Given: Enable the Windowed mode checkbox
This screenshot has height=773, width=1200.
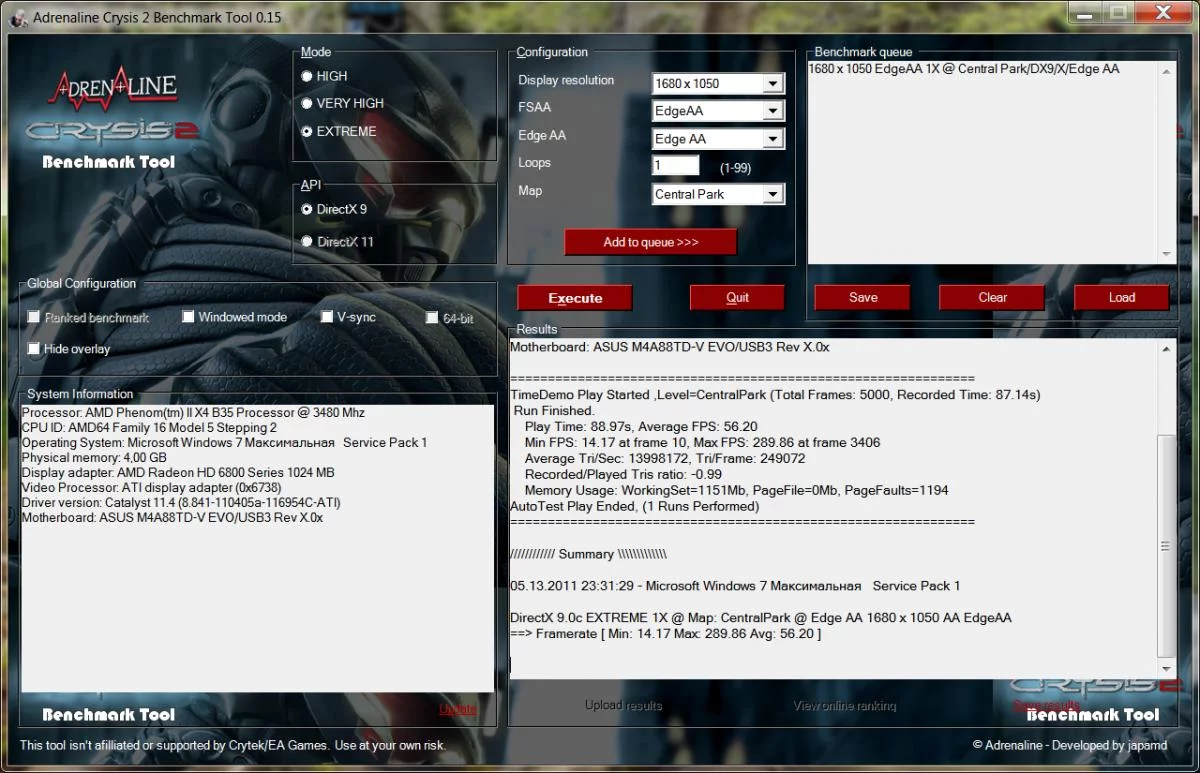Looking at the screenshot, I should [x=189, y=317].
